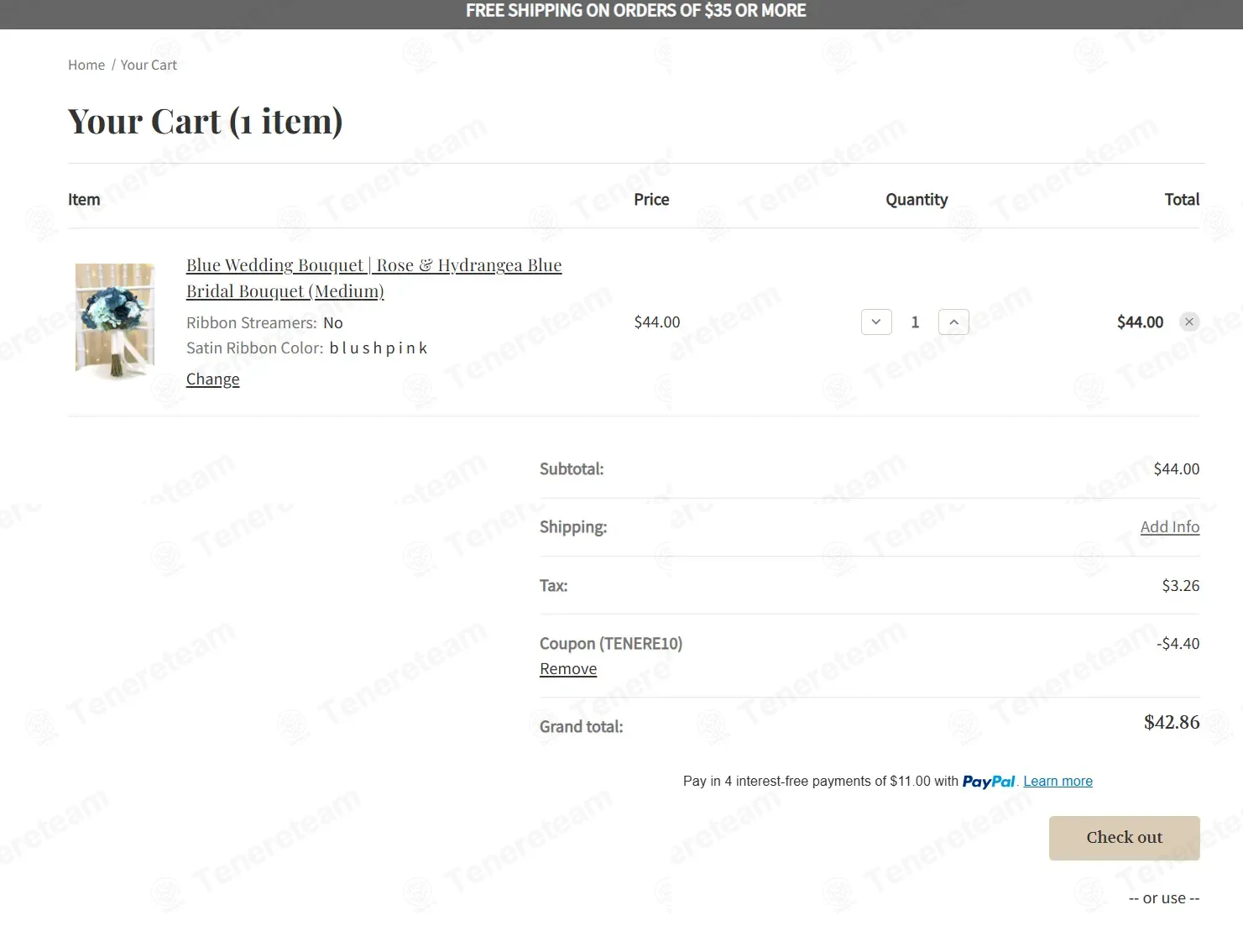1243x952 pixels.
Task: Go to Home breadcrumb
Action: (x=86, y=65)
